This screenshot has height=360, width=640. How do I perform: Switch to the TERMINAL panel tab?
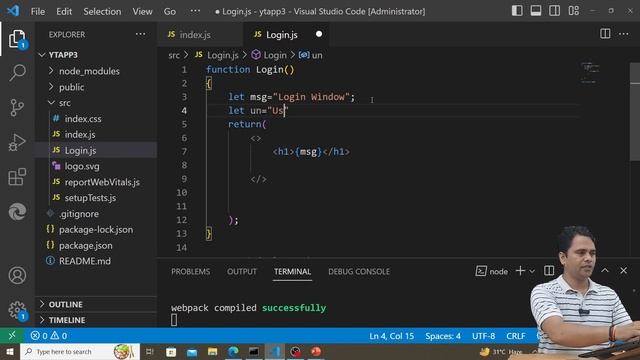click(x=292, y=272)
